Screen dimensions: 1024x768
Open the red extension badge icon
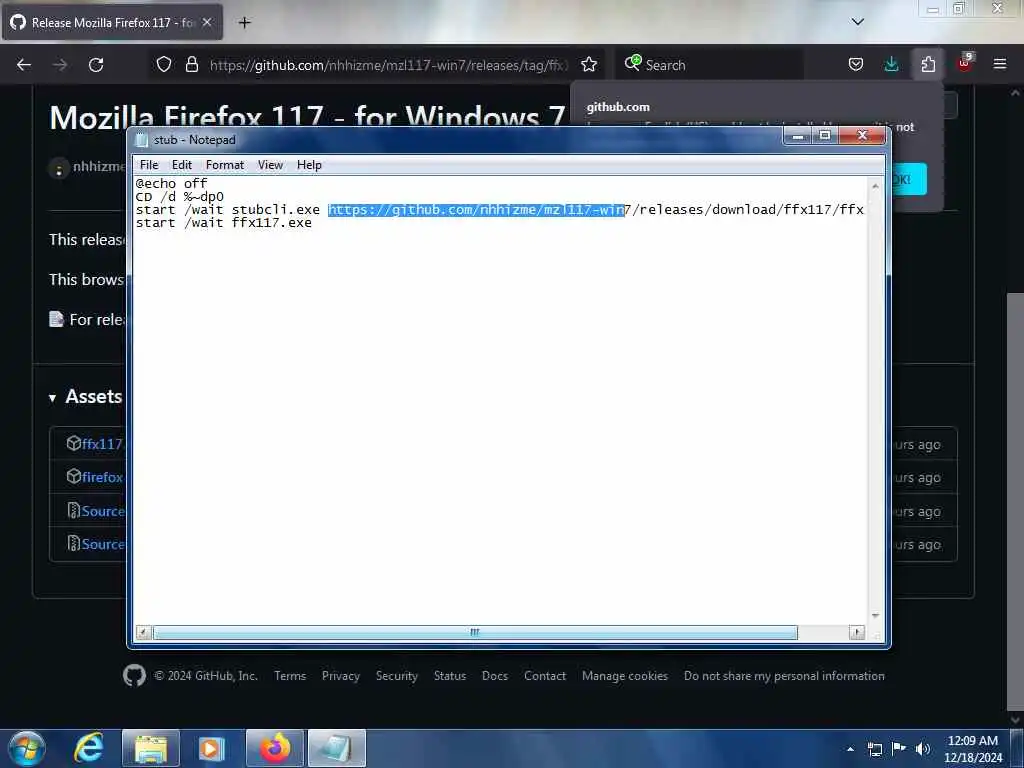[965, 63]
